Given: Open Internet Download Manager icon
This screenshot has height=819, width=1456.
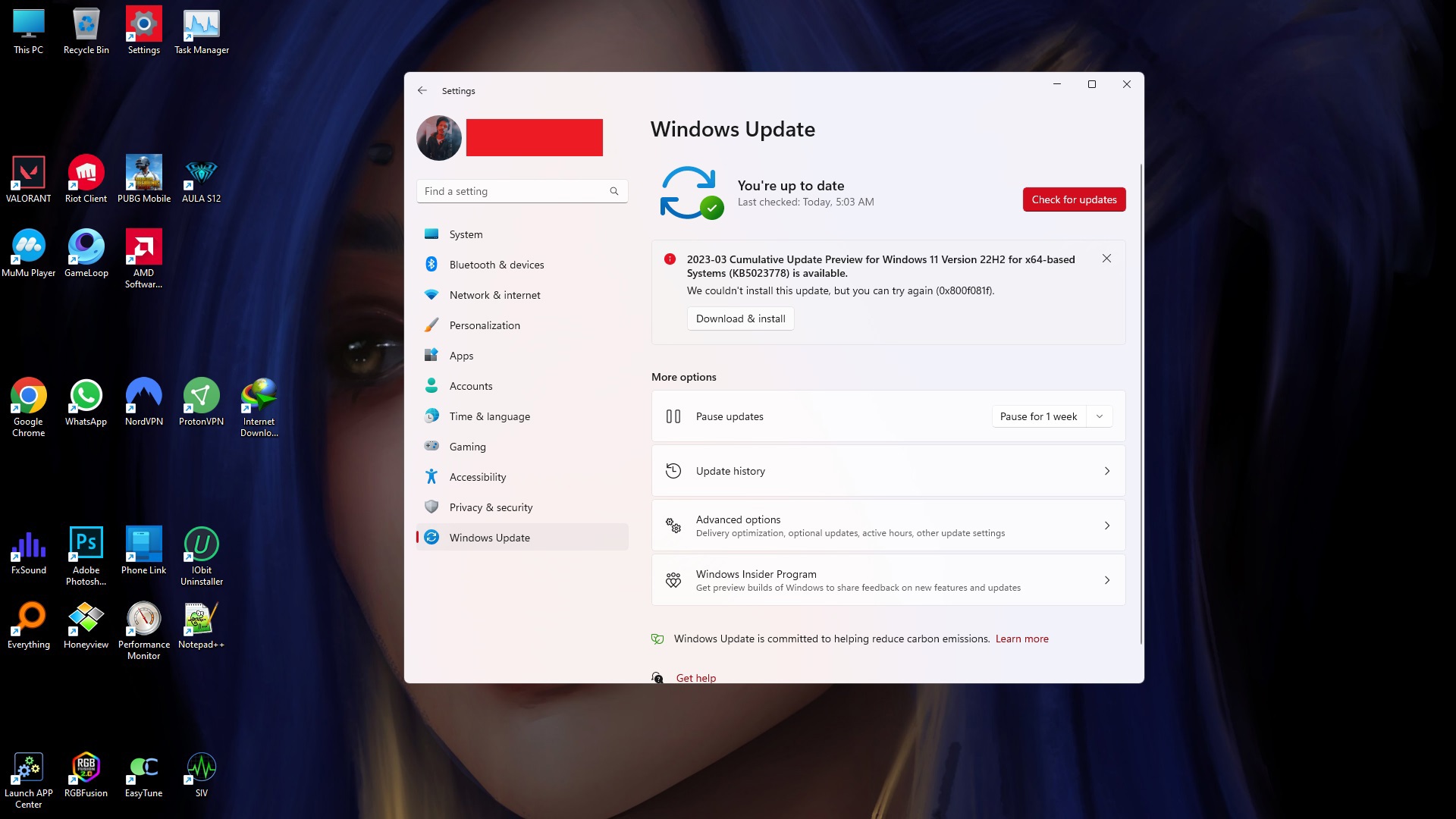Looking at the screenshot, I should [x=259, y=408].
